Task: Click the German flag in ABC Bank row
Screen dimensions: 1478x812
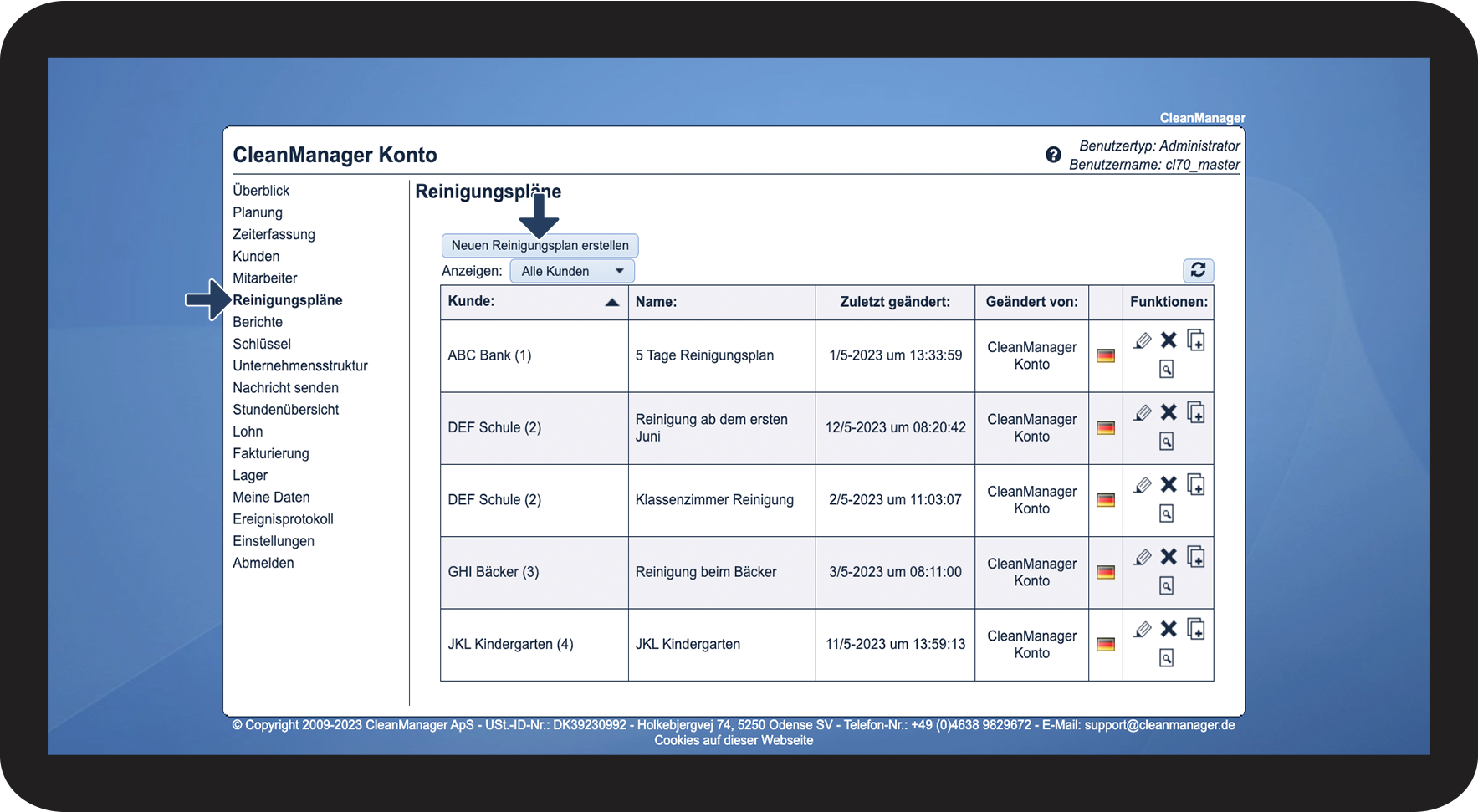Action: pyautogui.click(x=1105, y=355)
